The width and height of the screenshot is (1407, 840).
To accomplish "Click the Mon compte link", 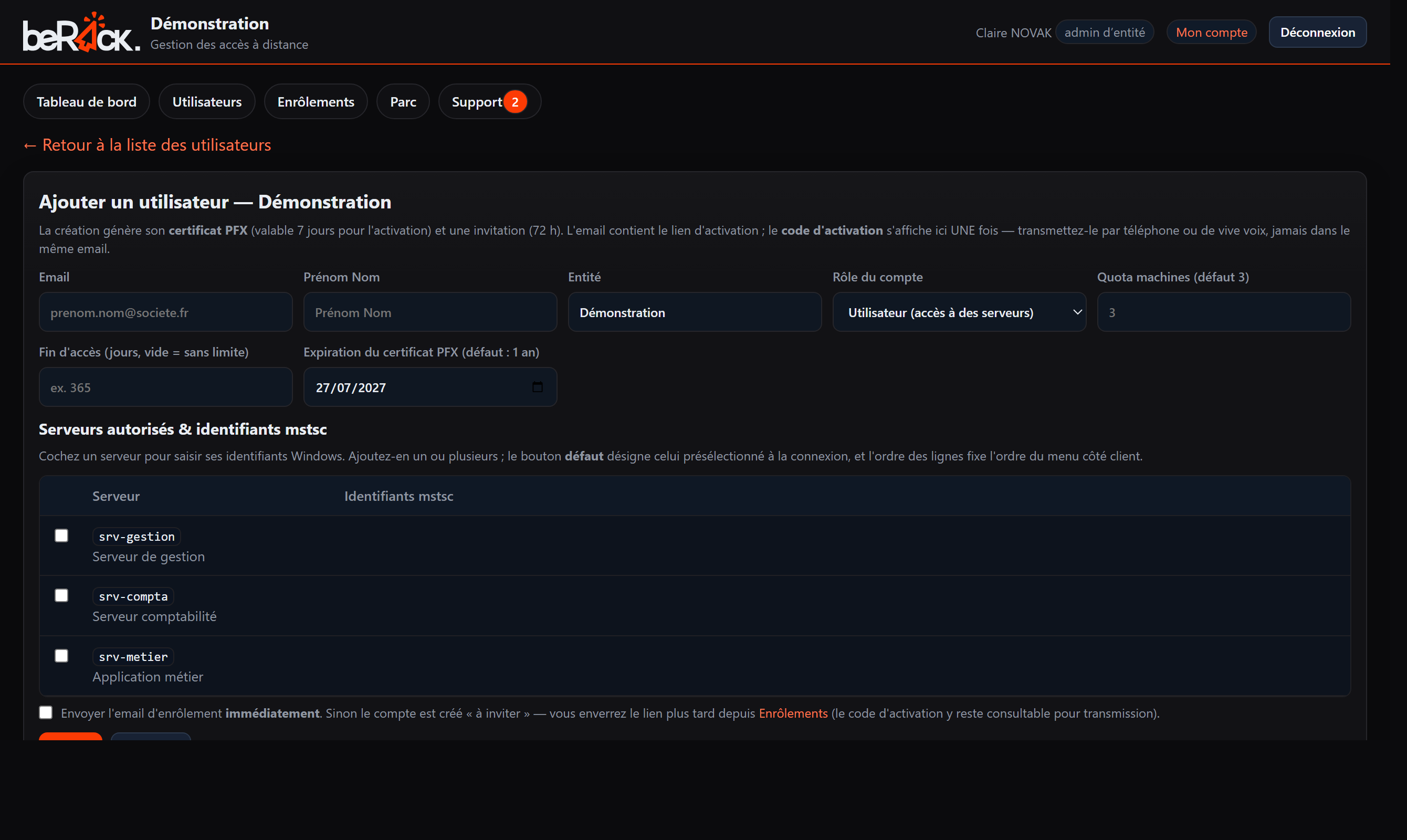I will click(x=1211, y=32).
